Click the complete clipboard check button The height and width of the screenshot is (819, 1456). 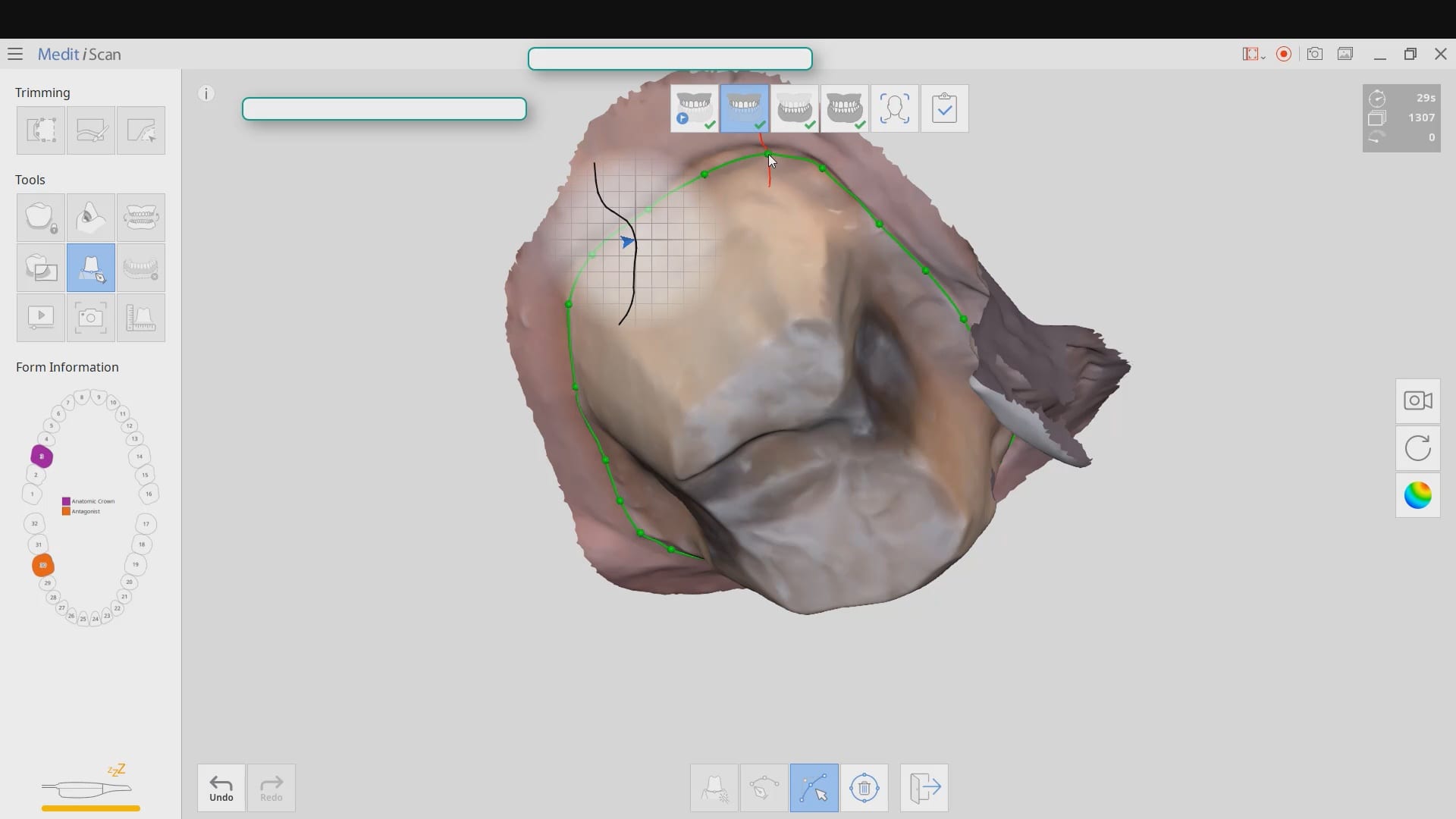pos(944,108)
